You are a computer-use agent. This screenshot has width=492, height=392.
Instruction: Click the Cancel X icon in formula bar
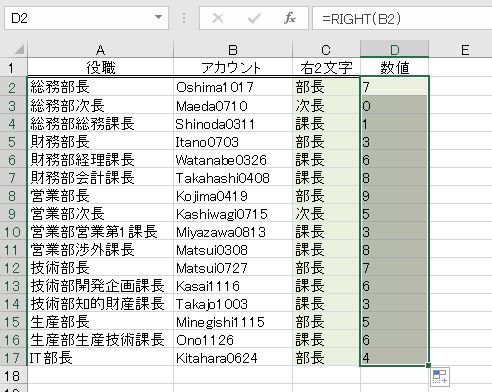[x=218, y=18]
